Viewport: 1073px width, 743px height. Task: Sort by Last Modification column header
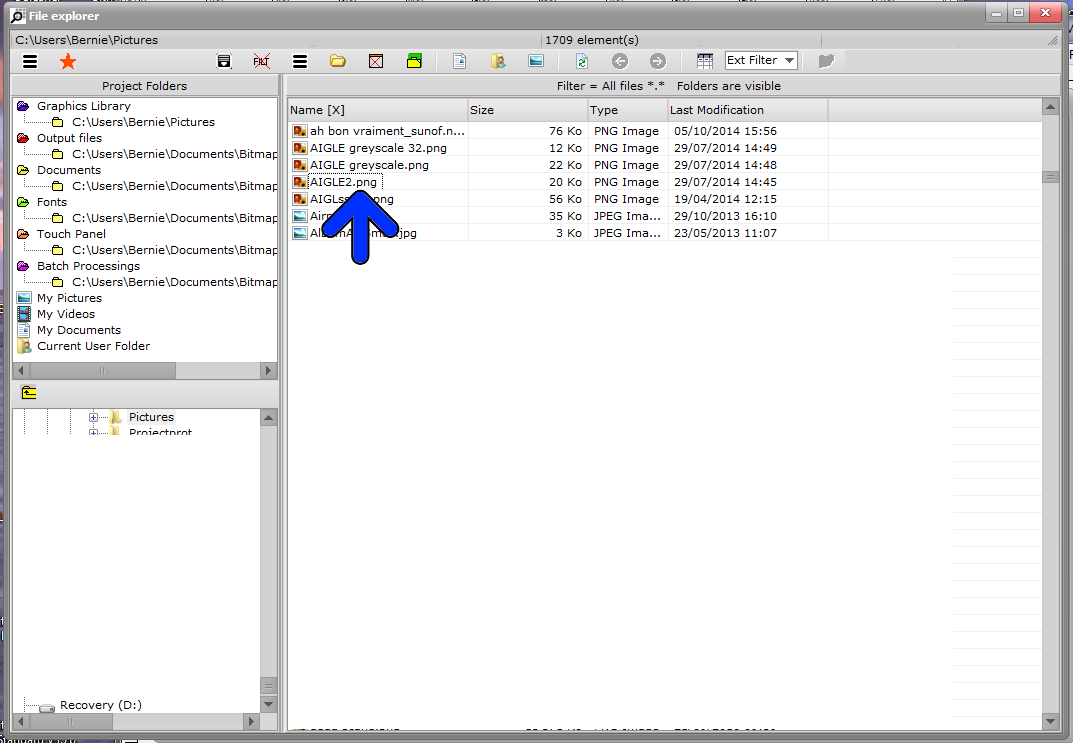pyautogui.click(x=747, y=110)
